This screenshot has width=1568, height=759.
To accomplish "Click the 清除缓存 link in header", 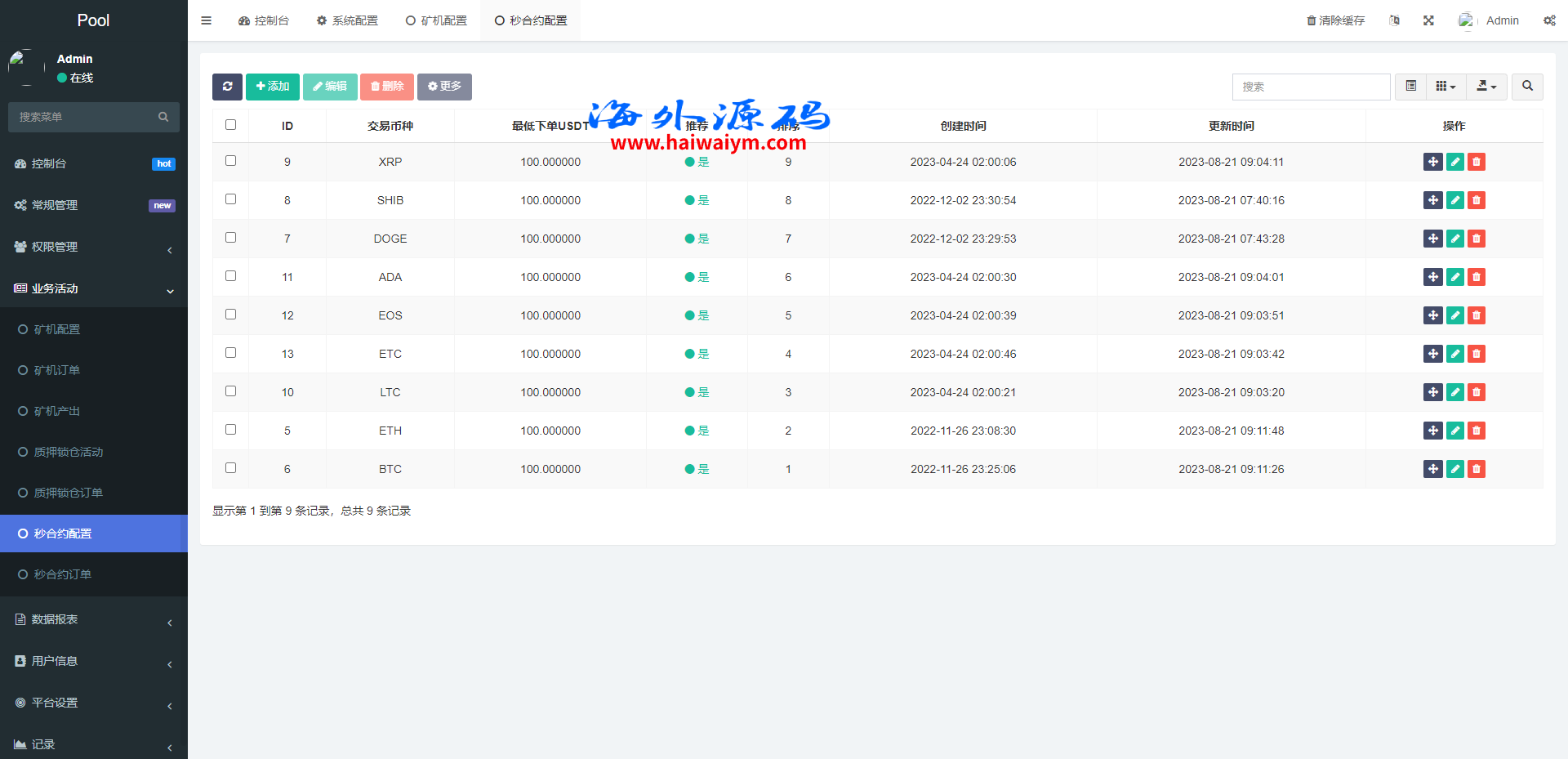I will 1335,20.
